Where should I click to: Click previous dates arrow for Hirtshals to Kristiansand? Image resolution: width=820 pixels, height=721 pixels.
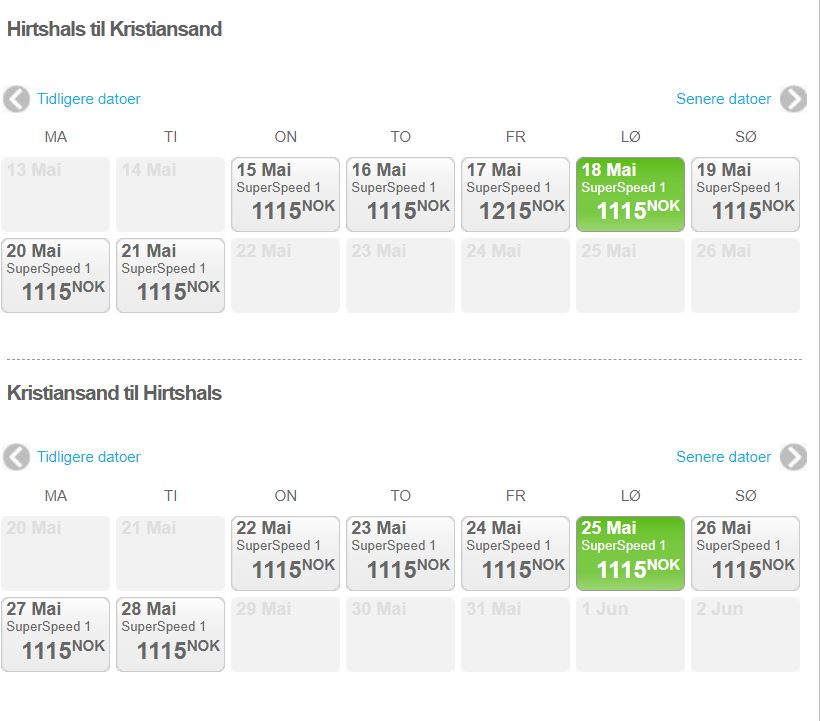point(16,99)
